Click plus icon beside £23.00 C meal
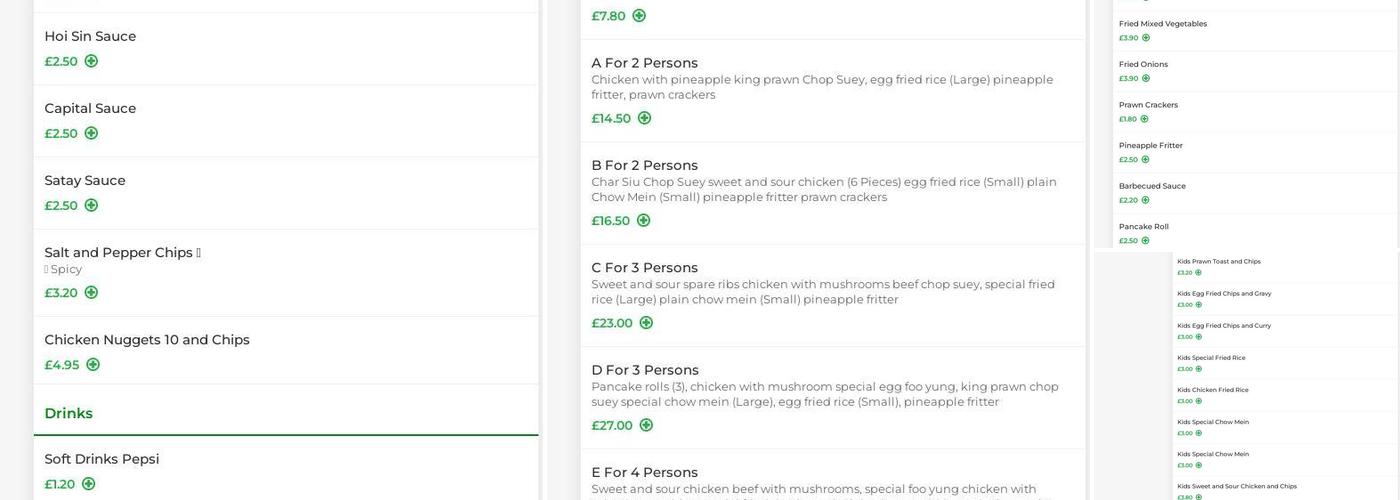1400x500 pixels. tap(646, 323)
